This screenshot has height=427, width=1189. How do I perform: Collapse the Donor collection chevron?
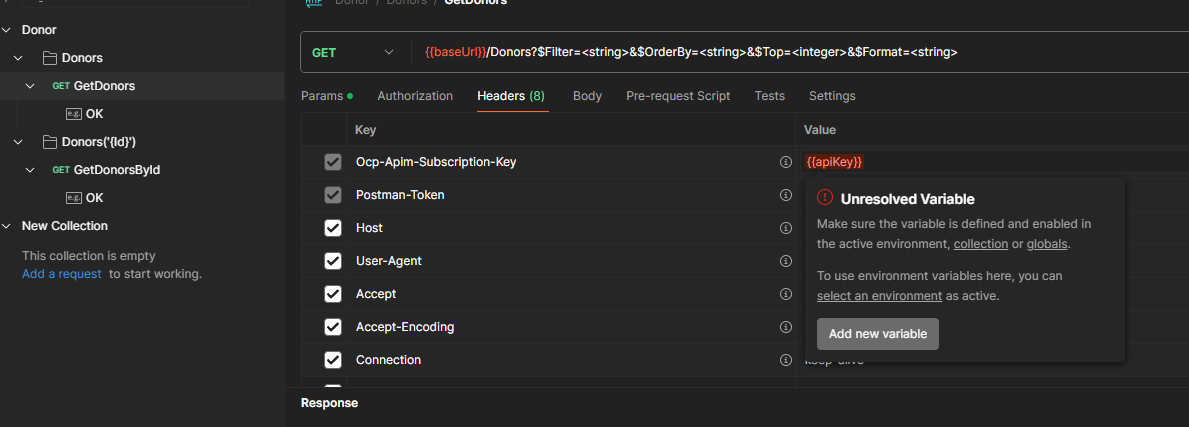(x=8, y=30)
